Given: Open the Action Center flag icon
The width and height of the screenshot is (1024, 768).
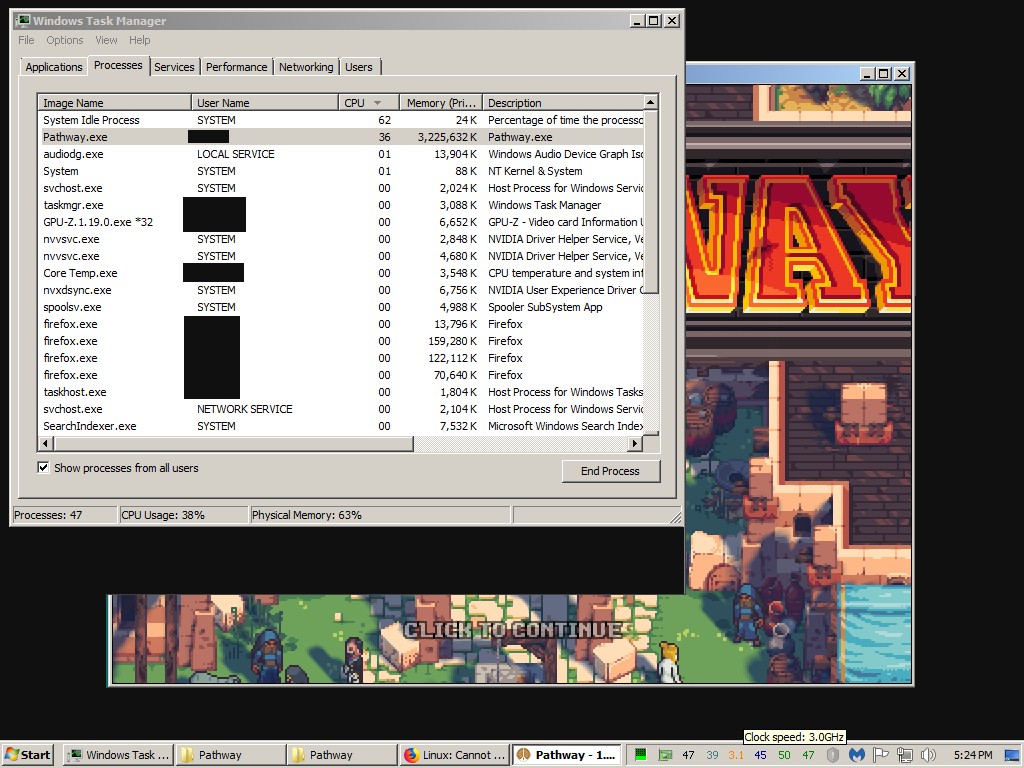Looking at the screenshot, I should pos(880,755).
